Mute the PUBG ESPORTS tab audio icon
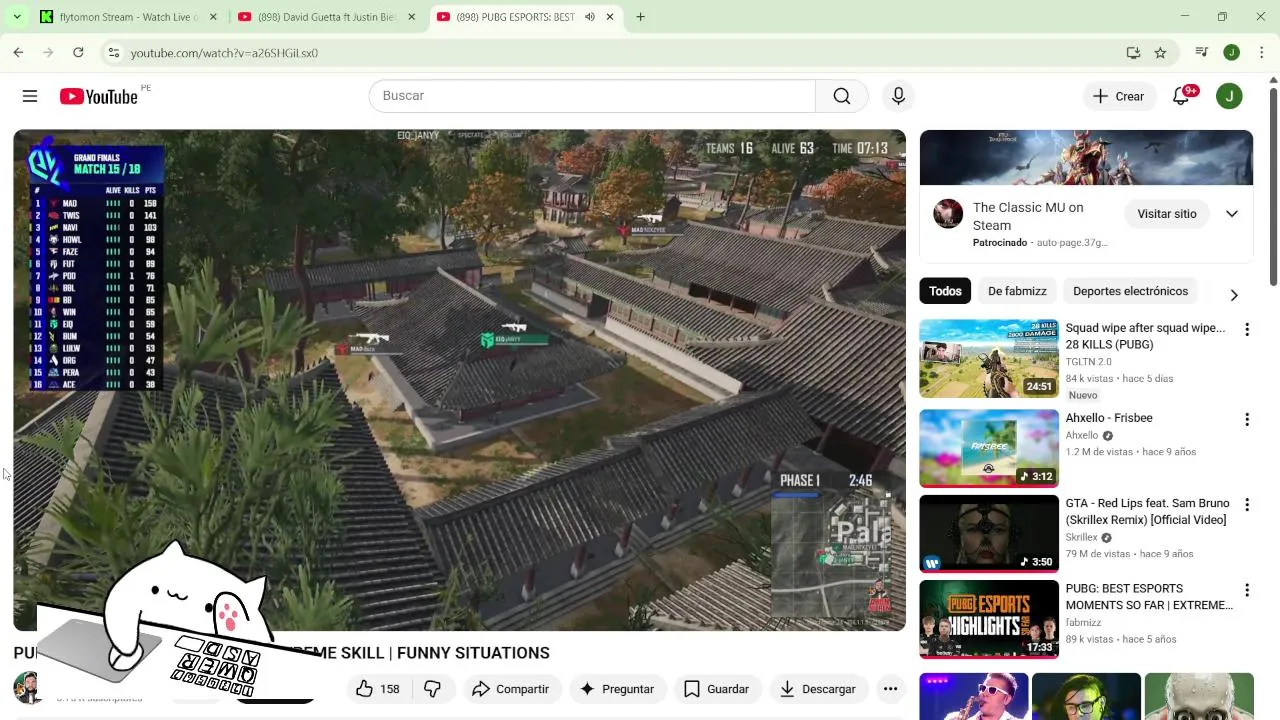 [x=590, y=17]
